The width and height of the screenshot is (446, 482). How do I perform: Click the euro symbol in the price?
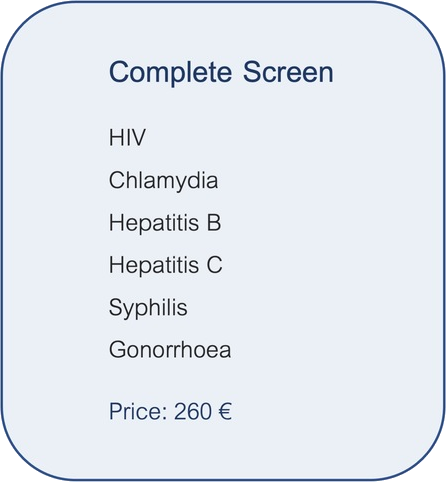(x=225, y=412)
